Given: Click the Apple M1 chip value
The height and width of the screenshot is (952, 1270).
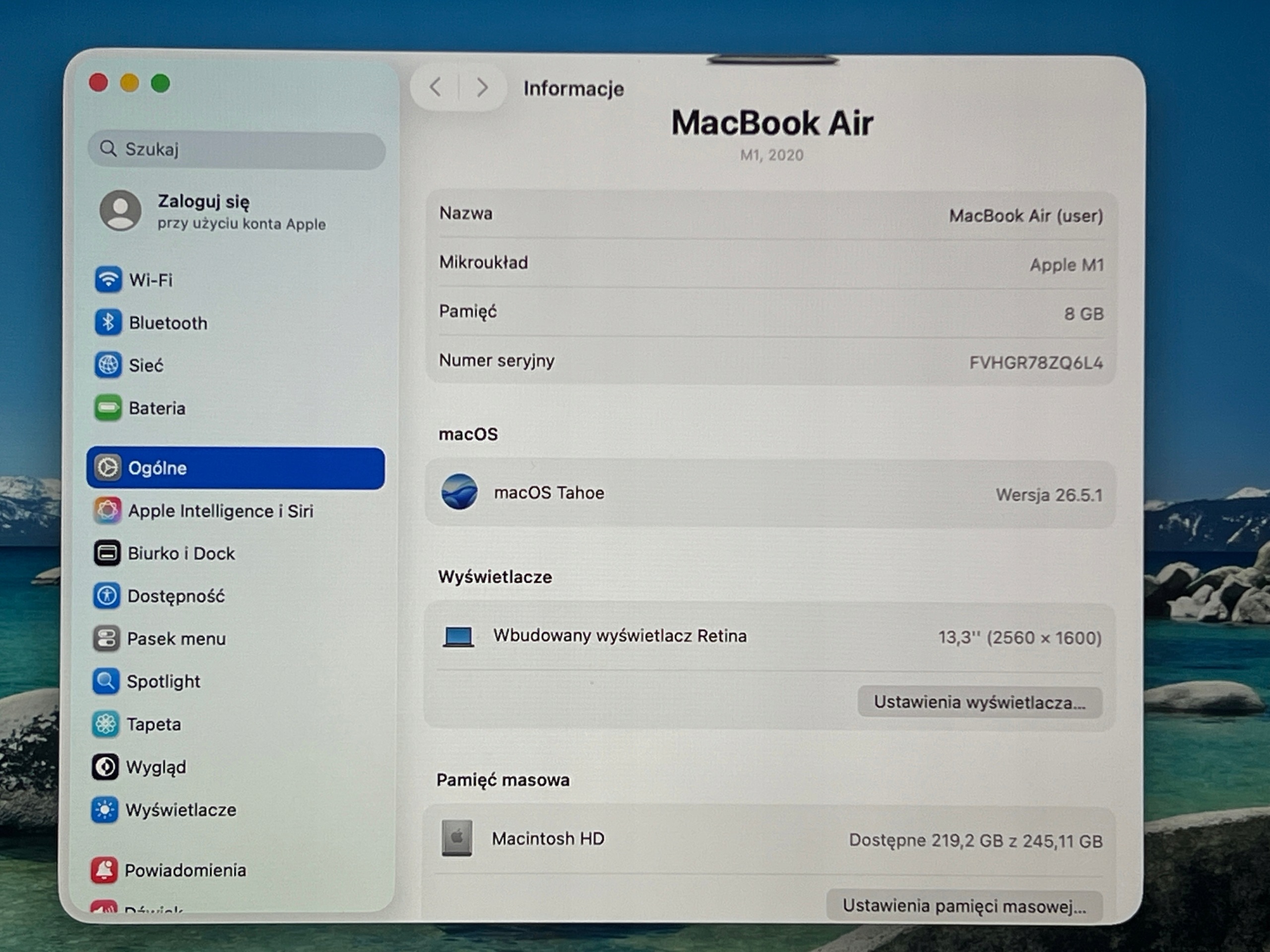Looking at the screenshot, I should pos(1067,265).
